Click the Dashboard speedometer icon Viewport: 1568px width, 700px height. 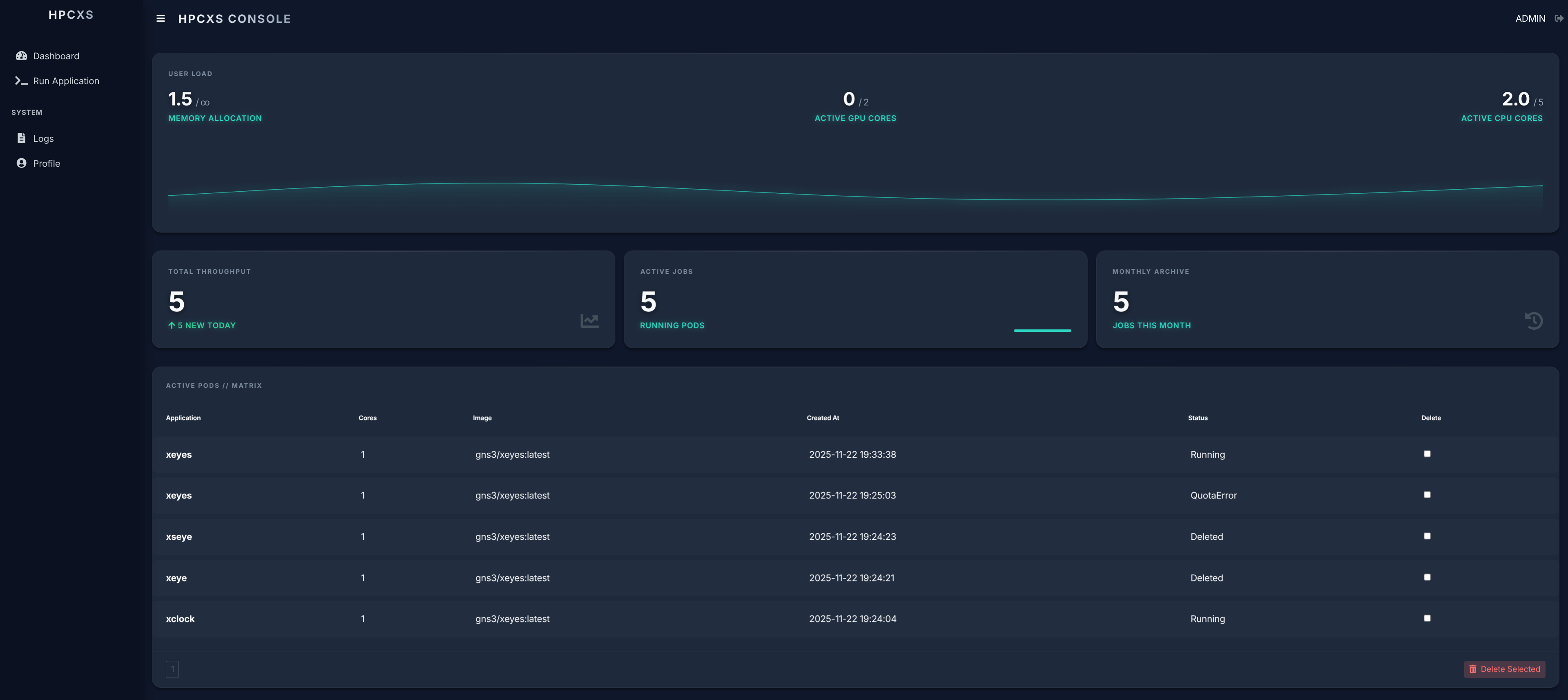(21, 56)
